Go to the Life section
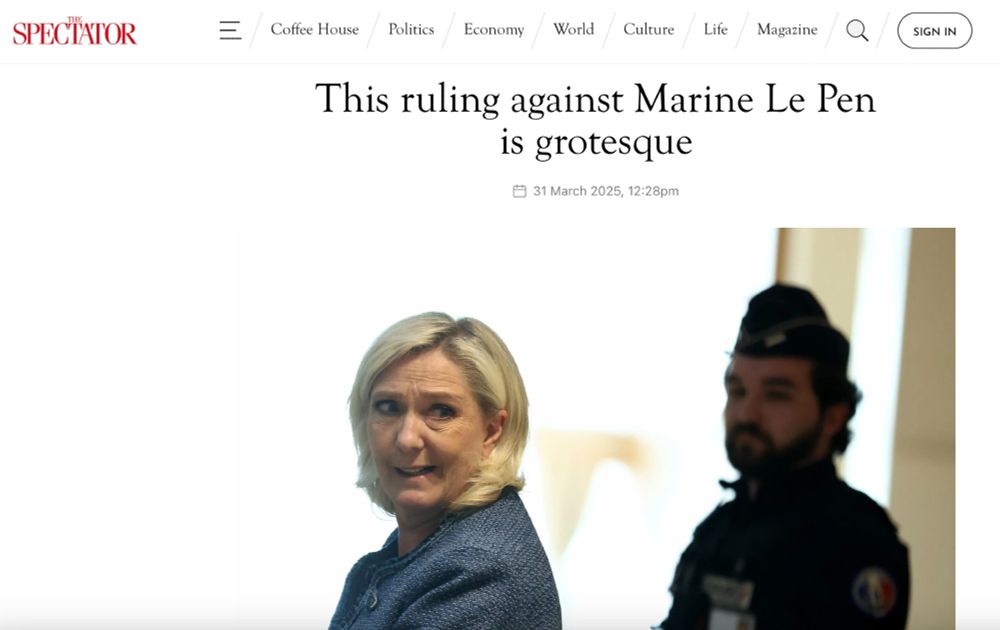The image size is (1000, 630). pyautogui.click(x=716, y=29)
